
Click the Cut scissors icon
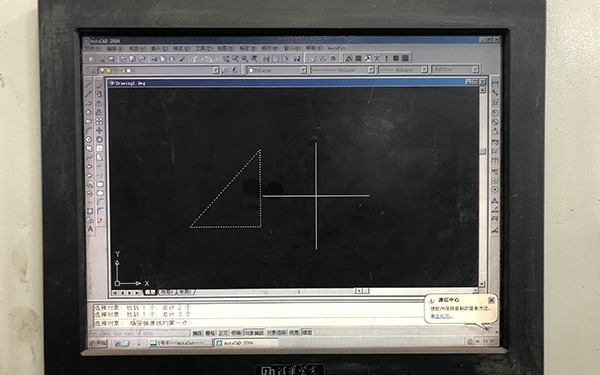tap(154, 59)
